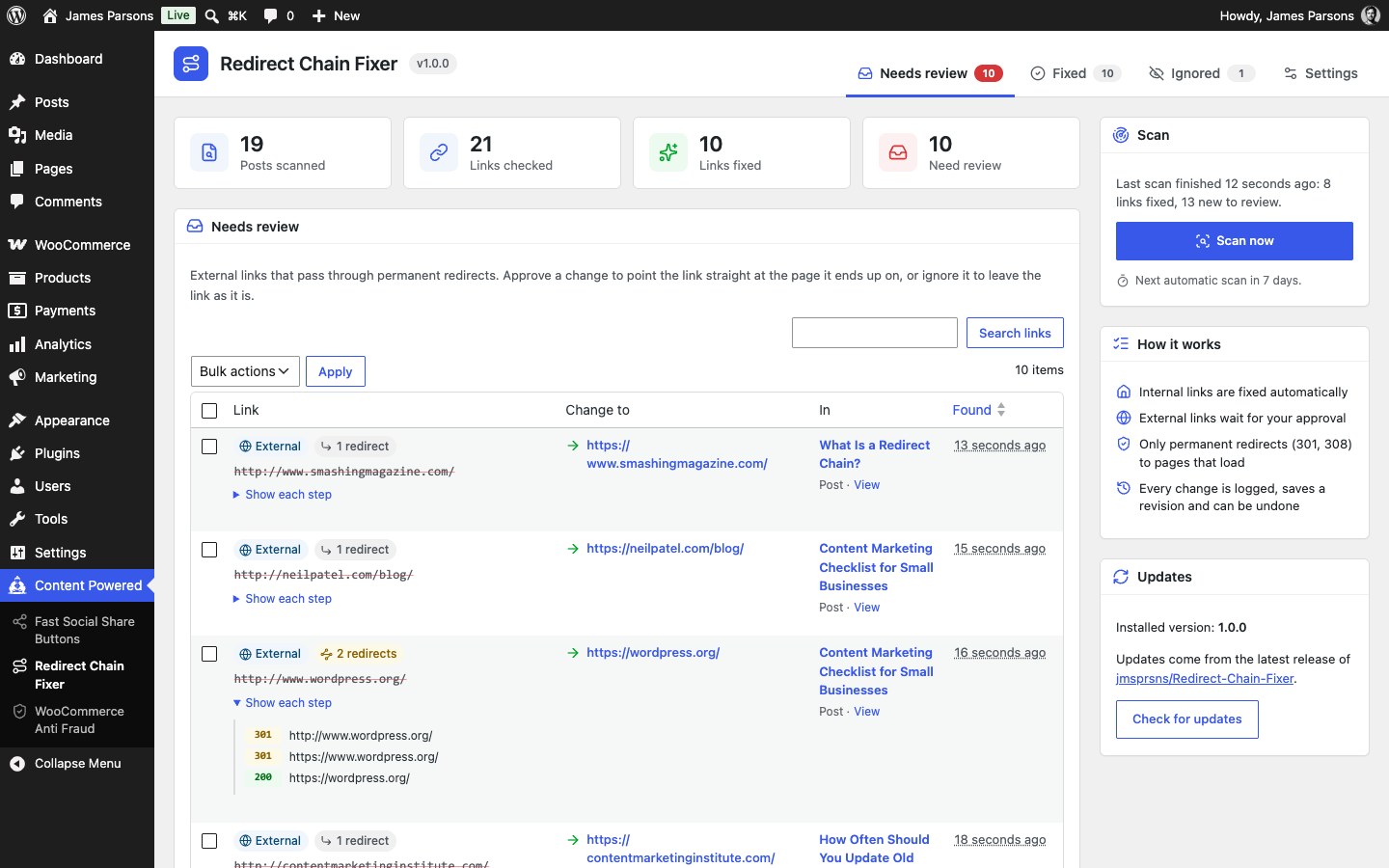Check the contentmarketinginstitute.com row checkbox

click(x=209, y=841)
